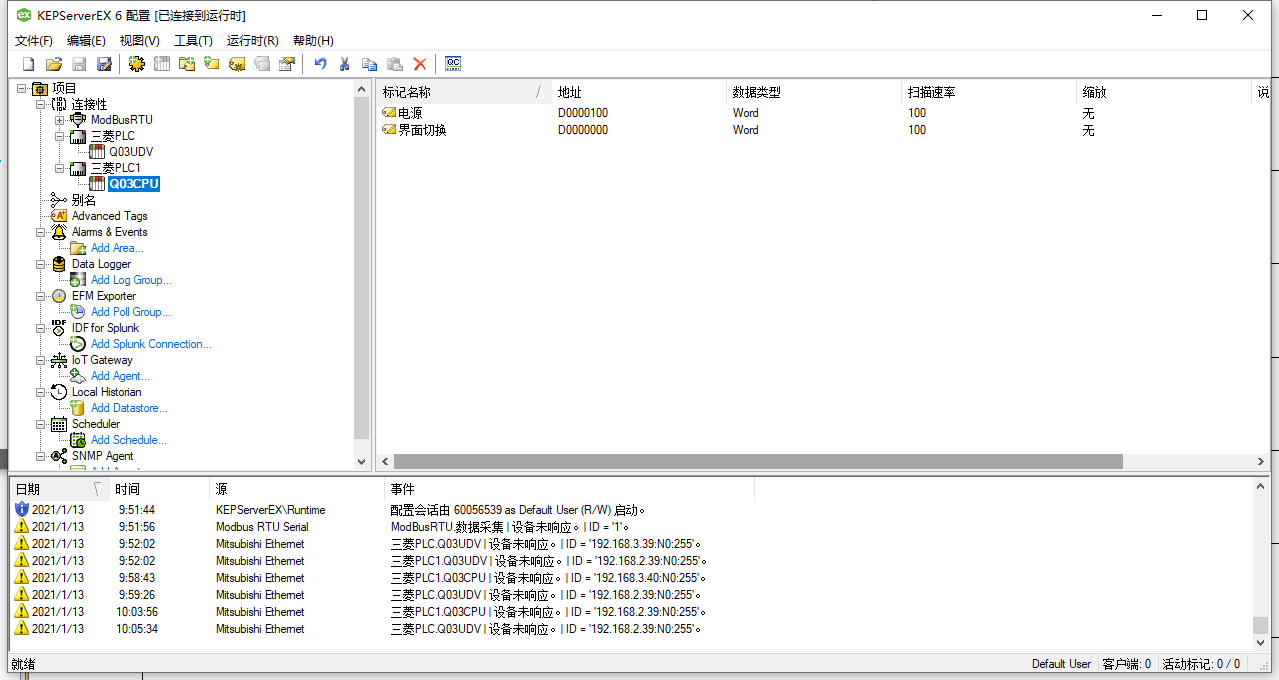Click the Add Poll Group... link

coord(131,312)
